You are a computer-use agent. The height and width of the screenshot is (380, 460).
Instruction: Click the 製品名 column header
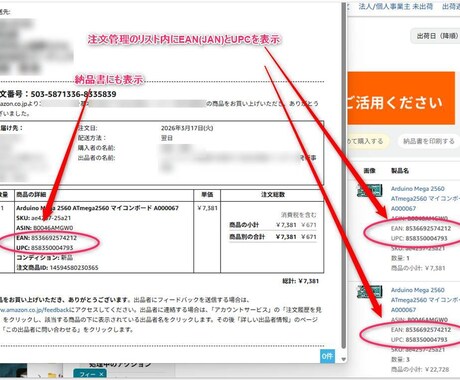400,171
